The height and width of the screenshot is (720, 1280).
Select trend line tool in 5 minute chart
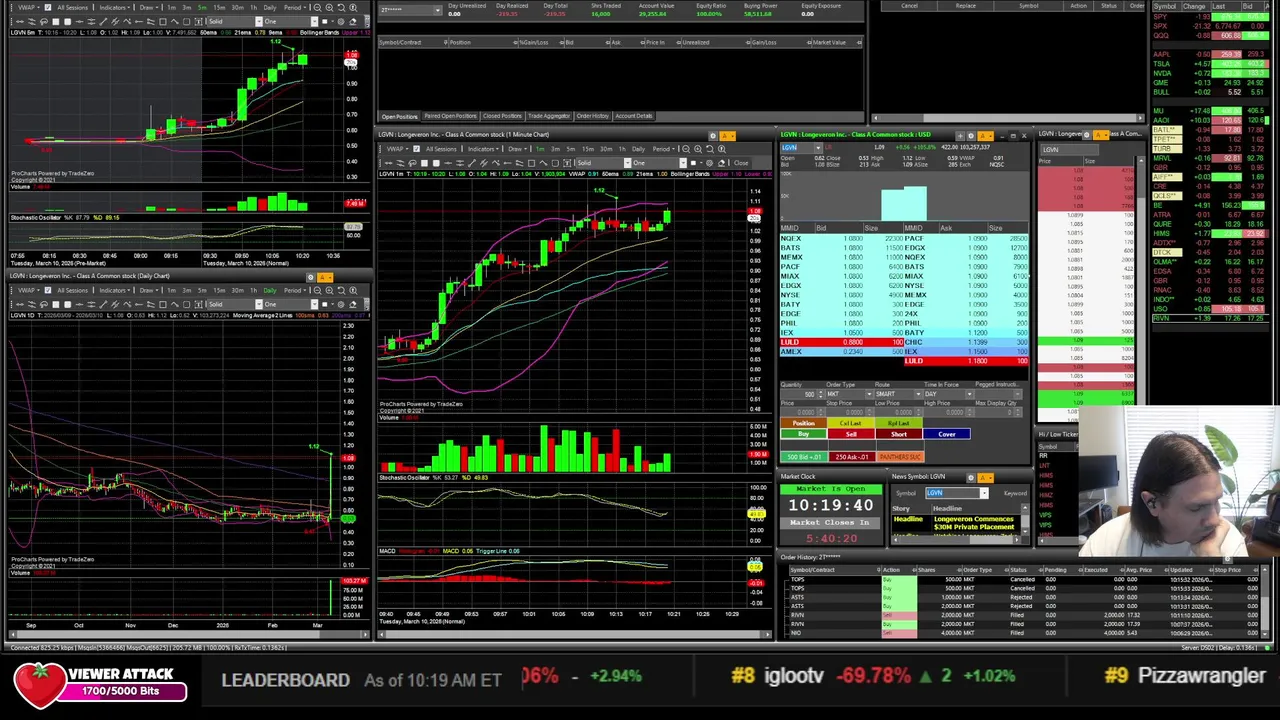click(x=103, y=22)
